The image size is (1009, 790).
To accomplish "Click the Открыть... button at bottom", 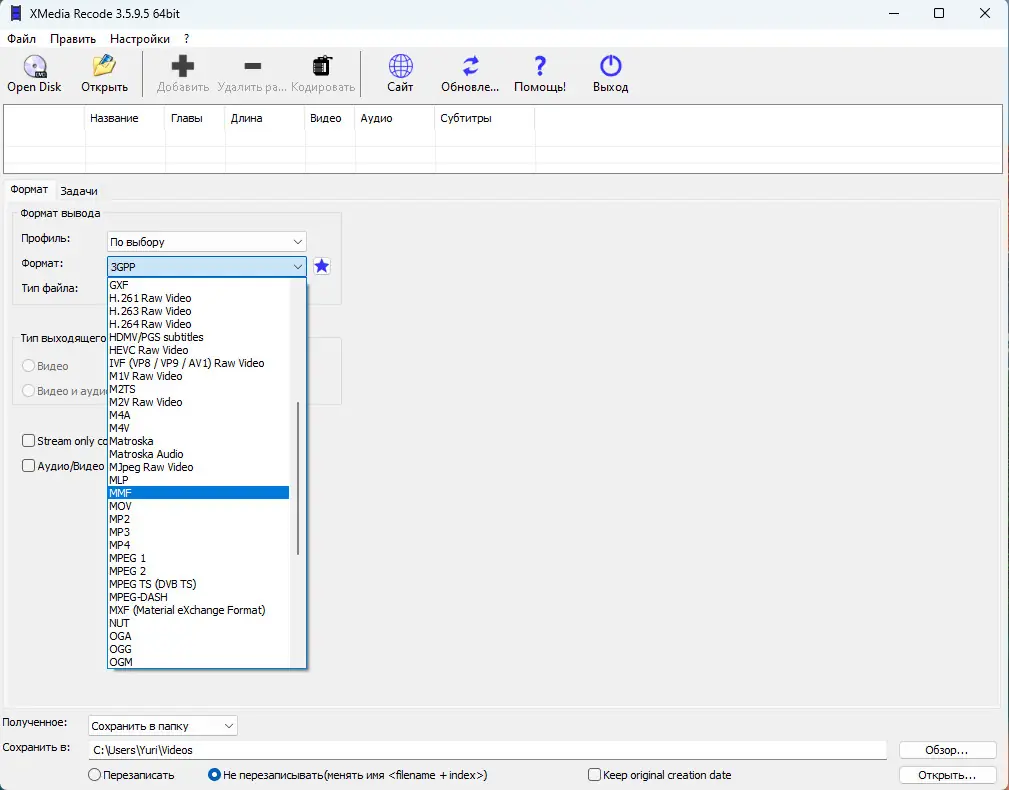I will click(x=946, y=775).
